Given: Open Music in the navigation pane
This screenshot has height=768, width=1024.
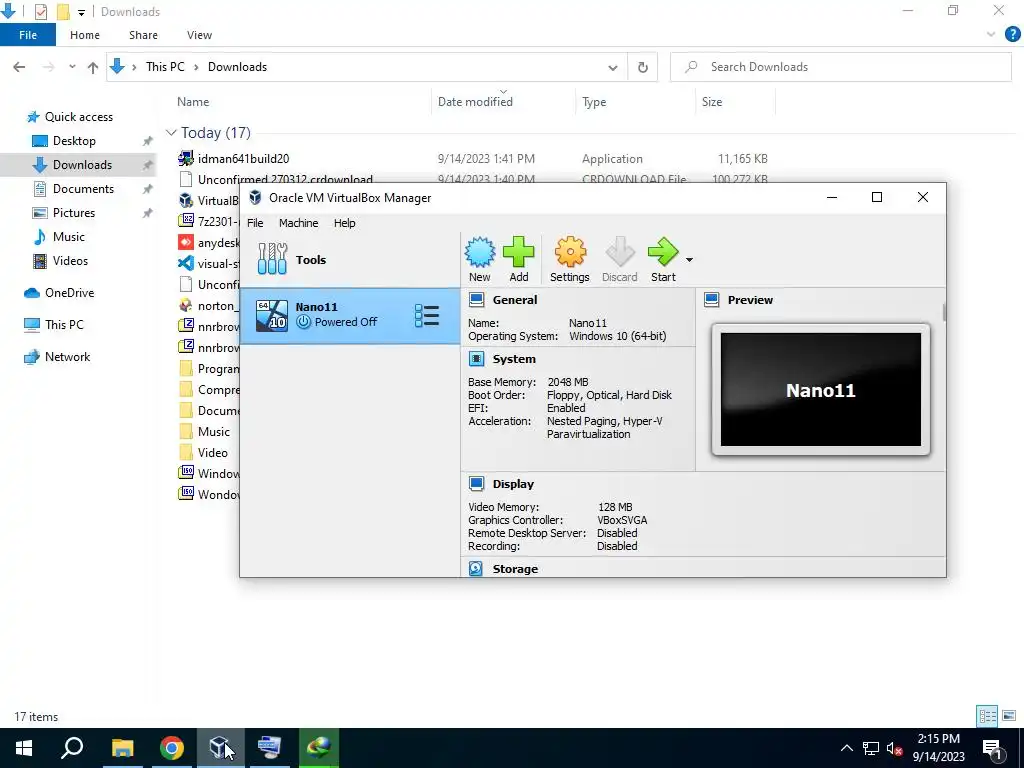Looking at the screenshot, I should (x=68, y=237).
